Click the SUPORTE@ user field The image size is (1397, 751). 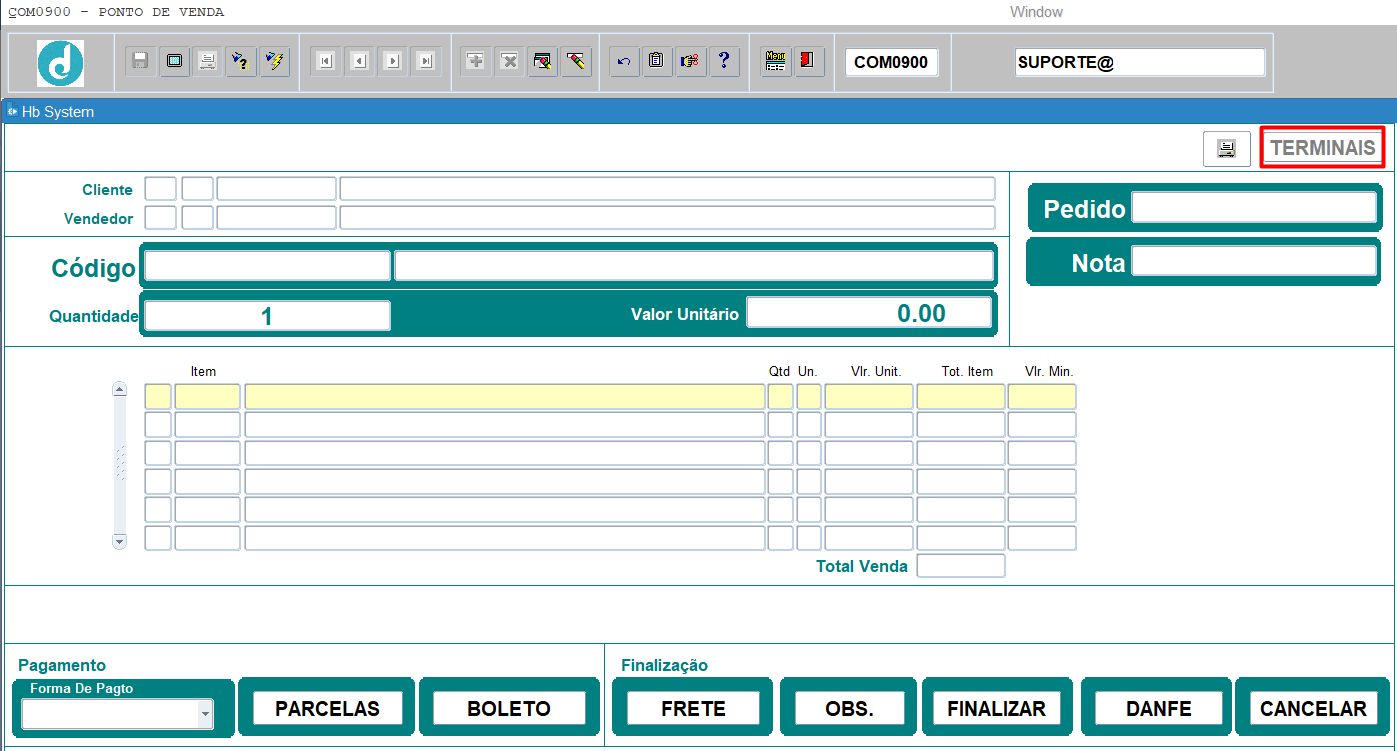point(1140,62)
